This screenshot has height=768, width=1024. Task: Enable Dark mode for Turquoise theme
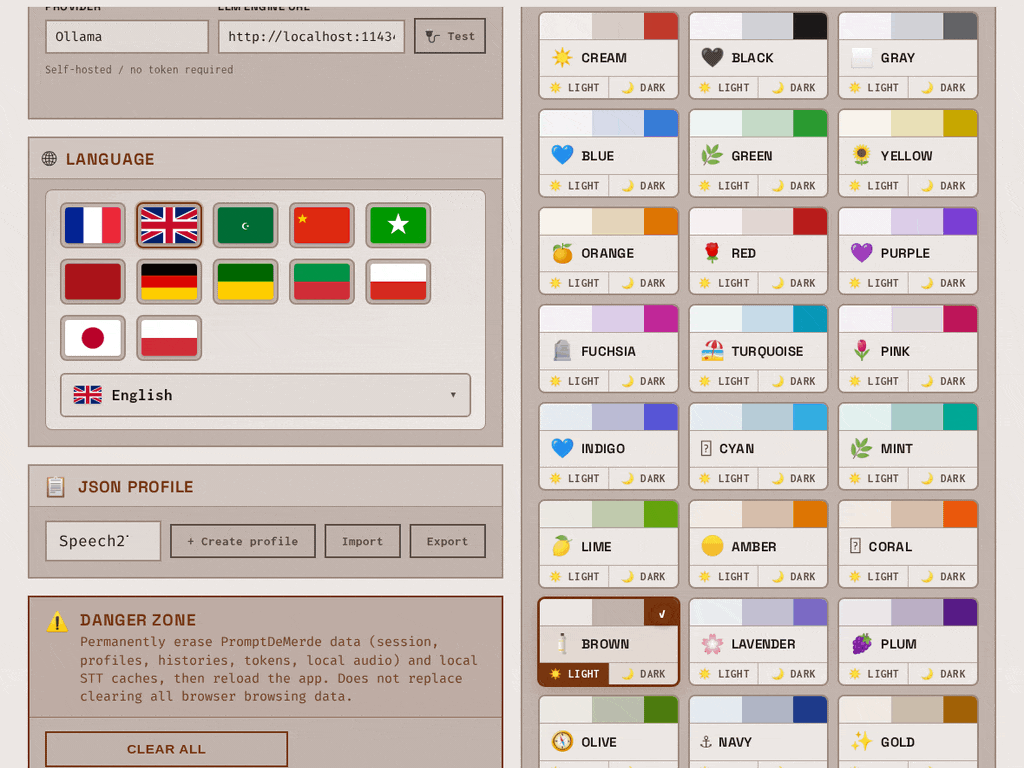(793, 381)
